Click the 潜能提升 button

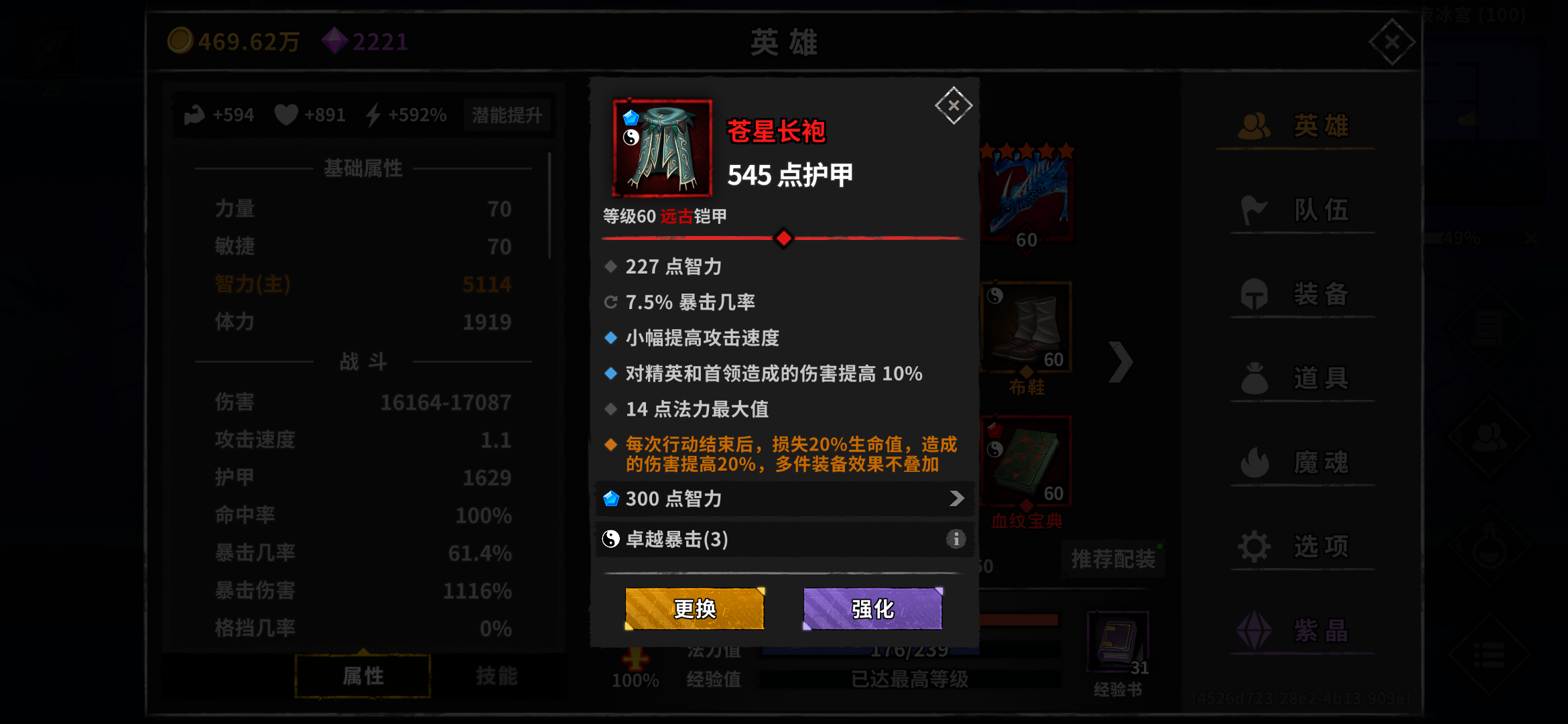507,115
